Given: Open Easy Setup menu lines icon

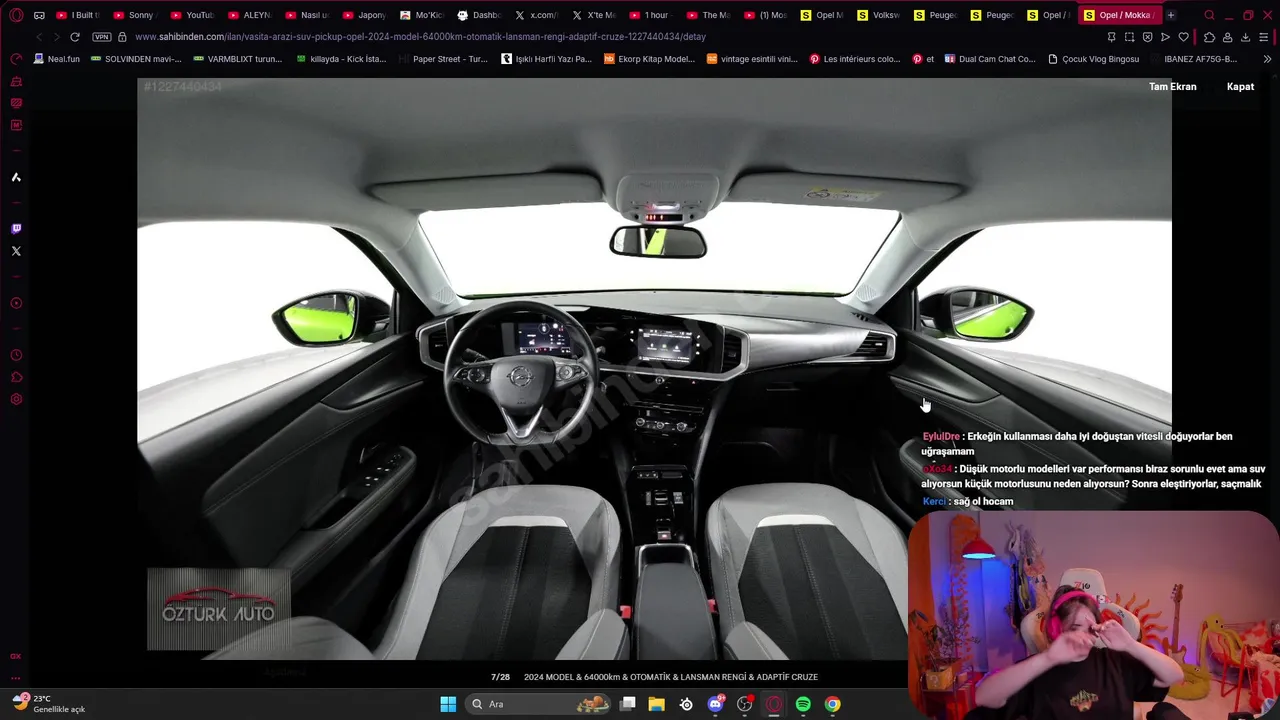Looking at the screenshot, I should pos(1264,37).
